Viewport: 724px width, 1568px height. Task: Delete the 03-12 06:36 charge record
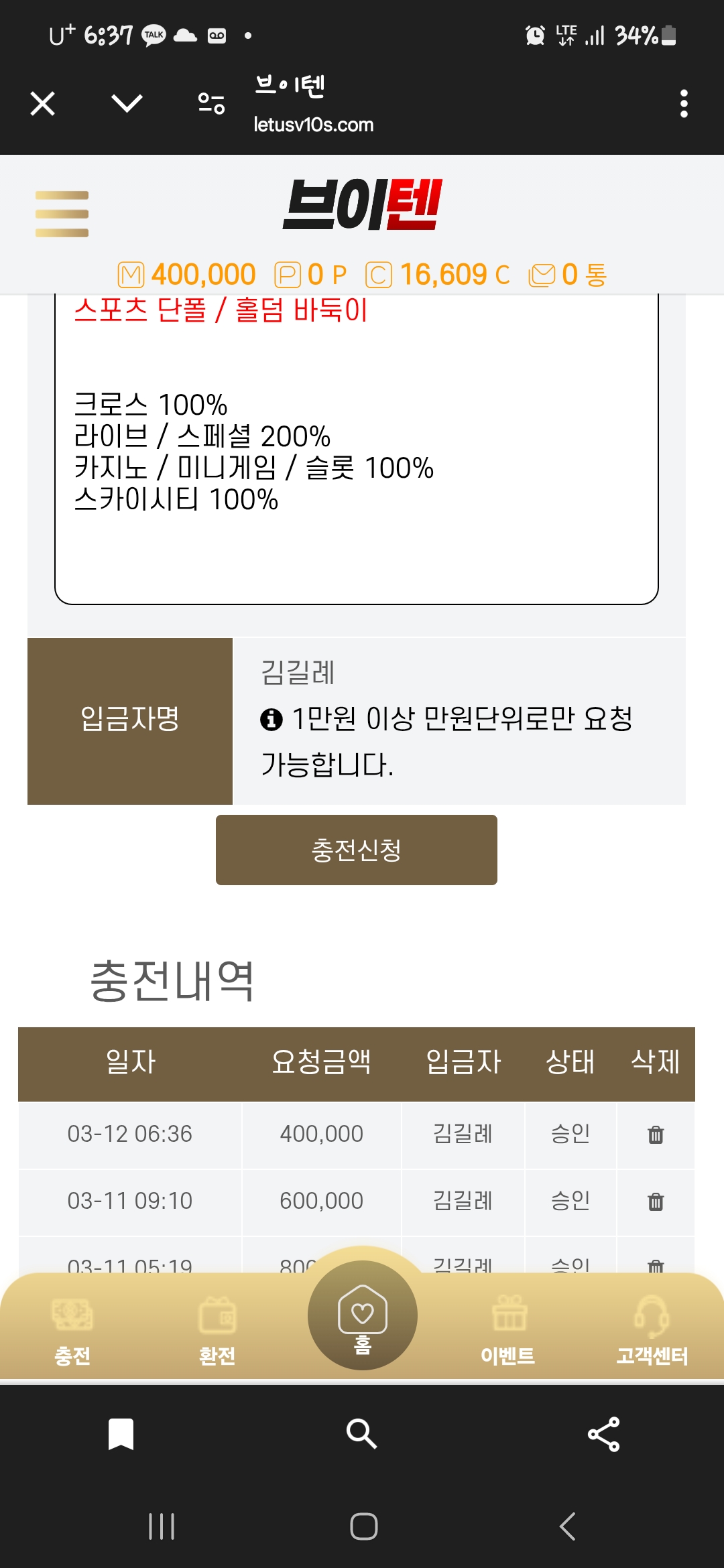tap(656, 1134)
